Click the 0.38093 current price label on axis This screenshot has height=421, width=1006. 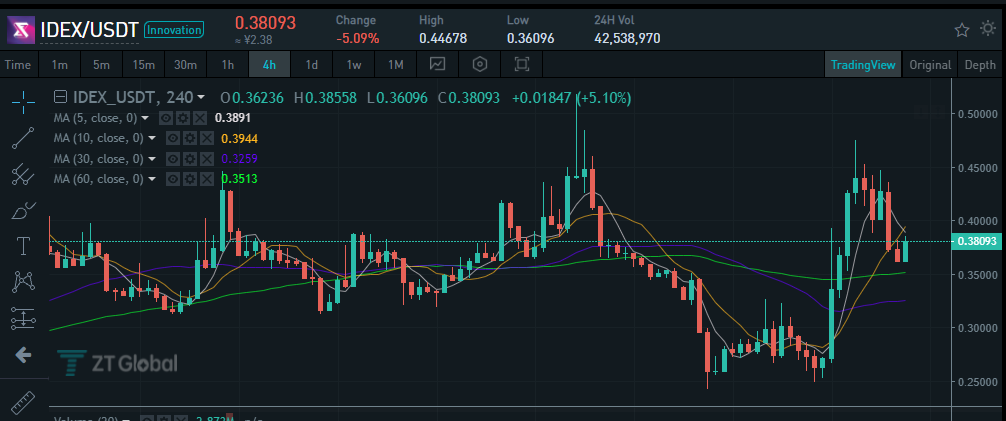(x=976, y=242)
